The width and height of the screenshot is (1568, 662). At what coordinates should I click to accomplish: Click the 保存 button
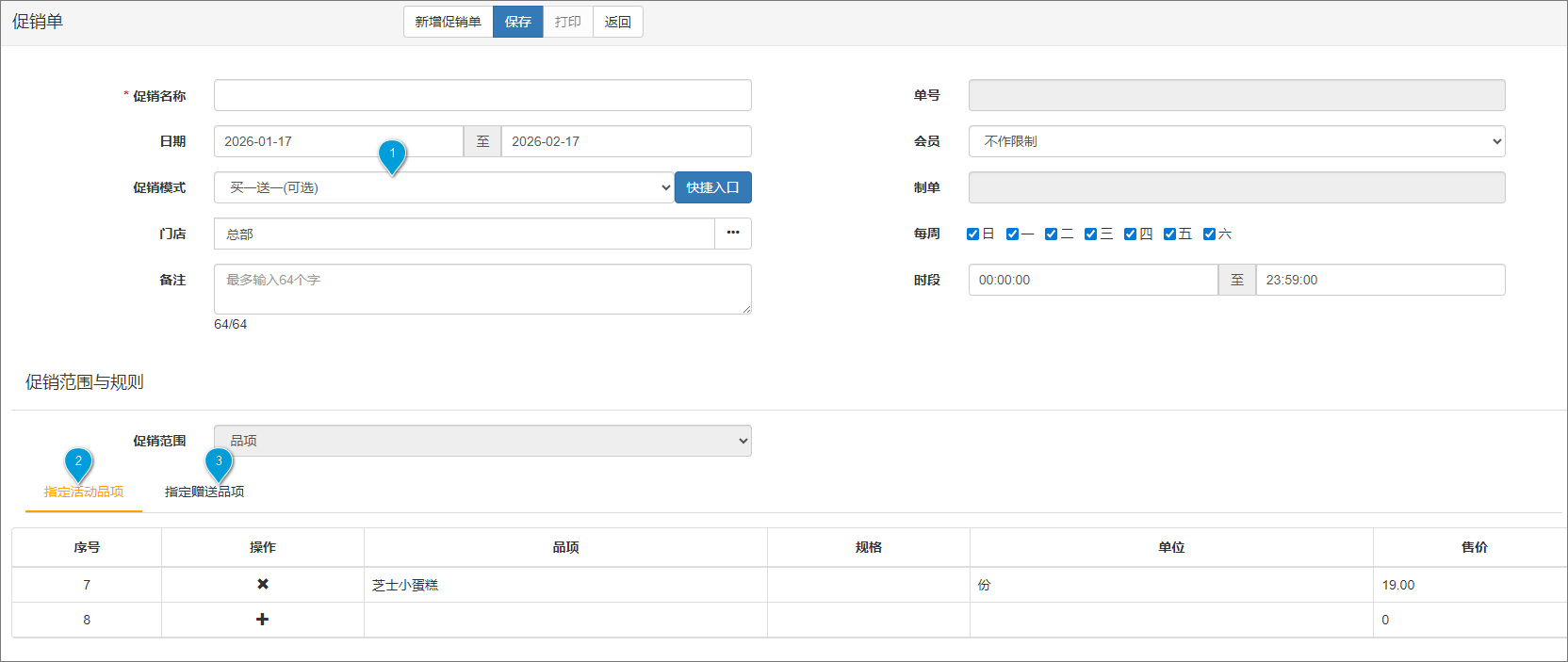click(x=517, y=22)
